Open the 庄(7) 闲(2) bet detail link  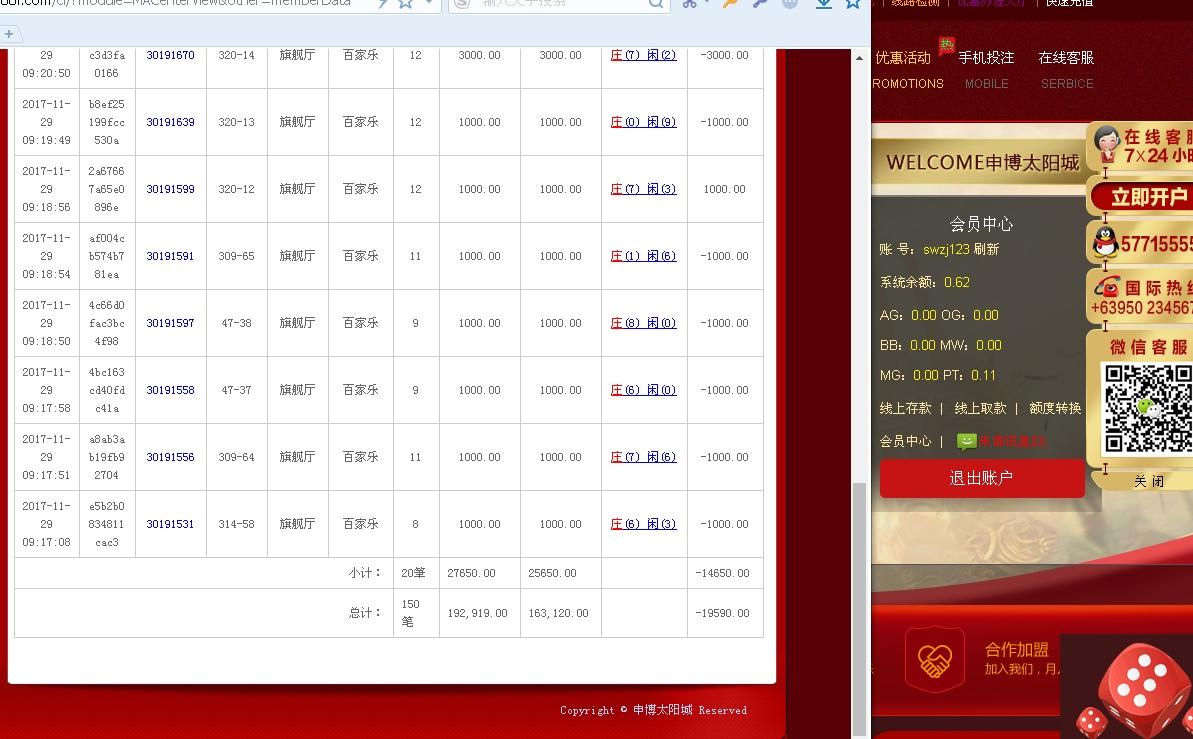point(644,55)
